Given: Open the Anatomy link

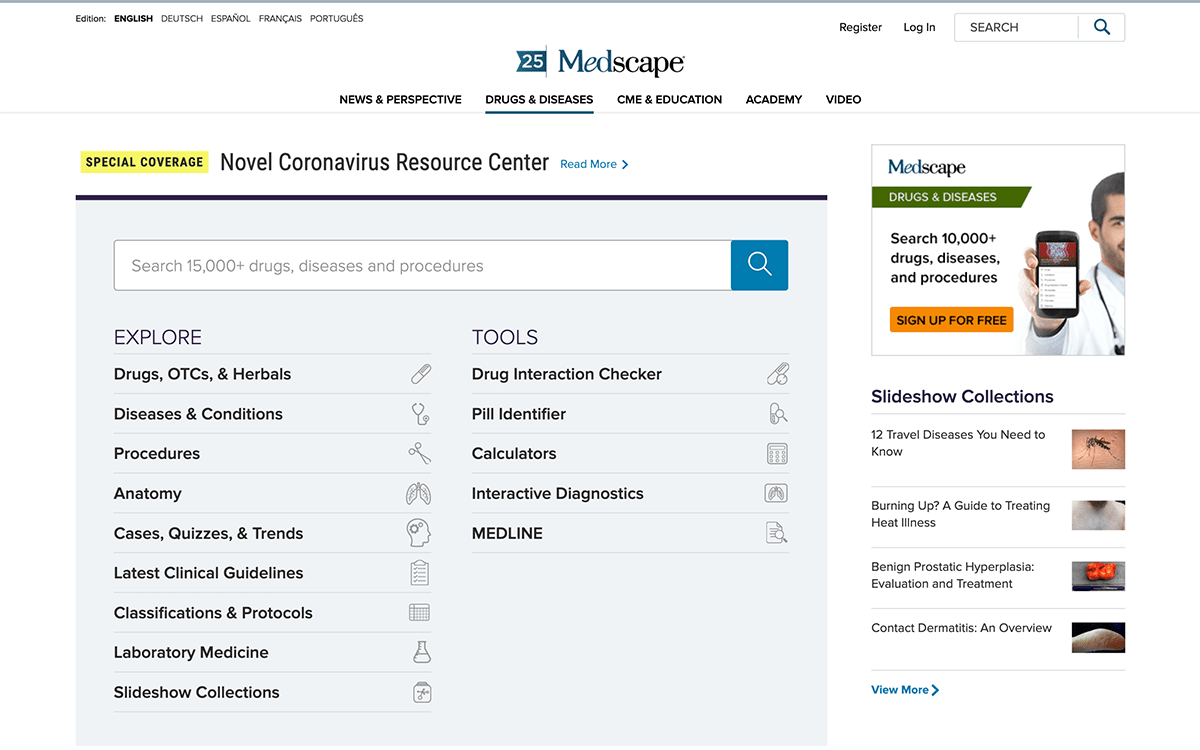Looking at the screenshot, I should [147, 493].
